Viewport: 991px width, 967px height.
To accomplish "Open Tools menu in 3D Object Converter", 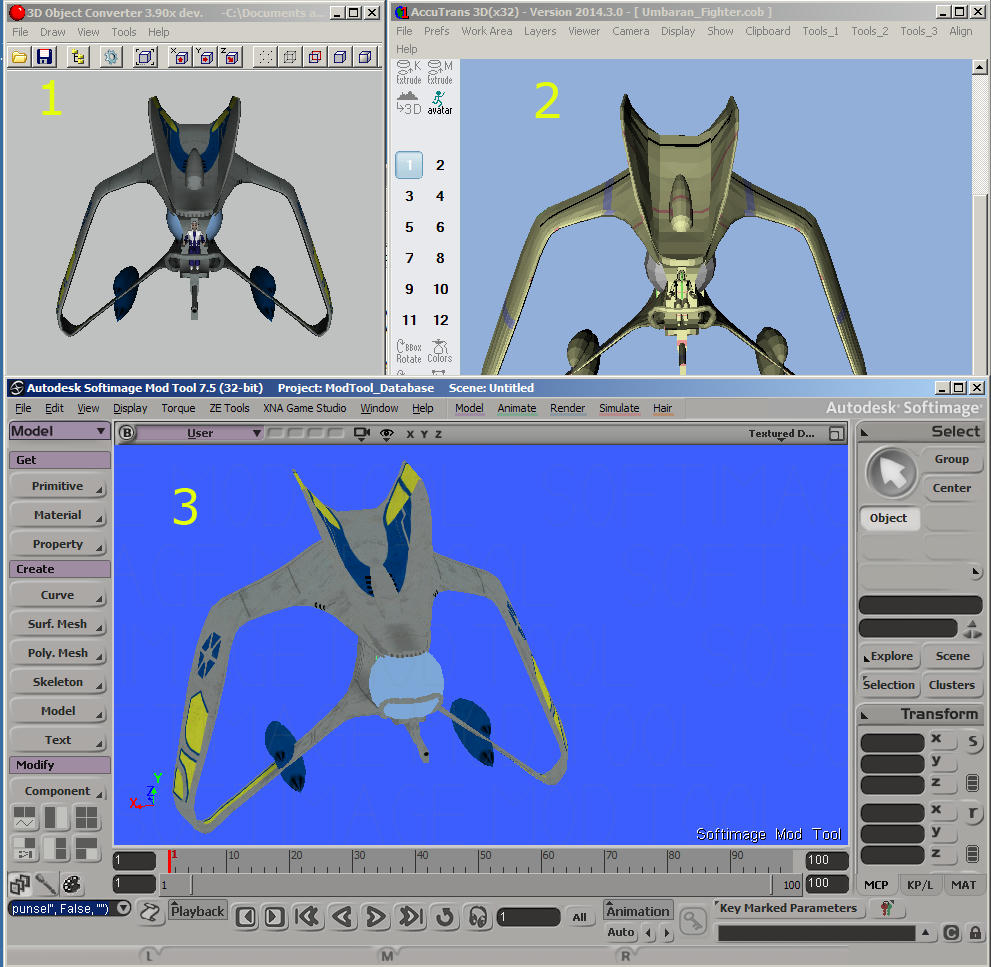I will 123,32.
